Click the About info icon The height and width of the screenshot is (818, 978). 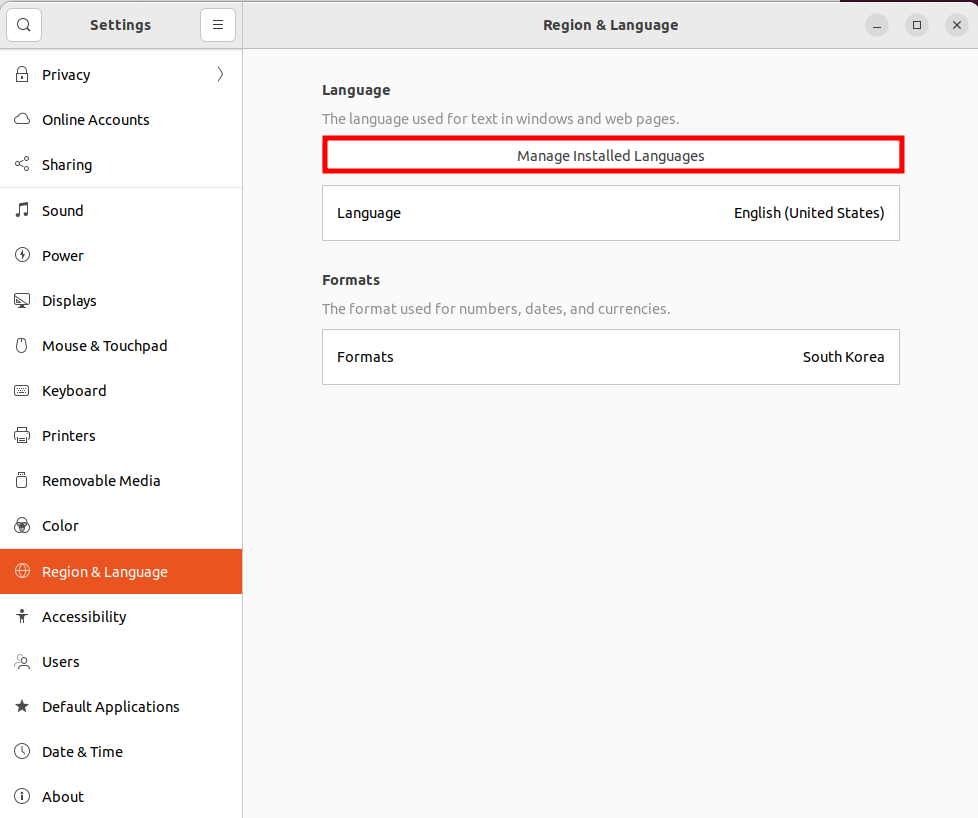[22, 796]
